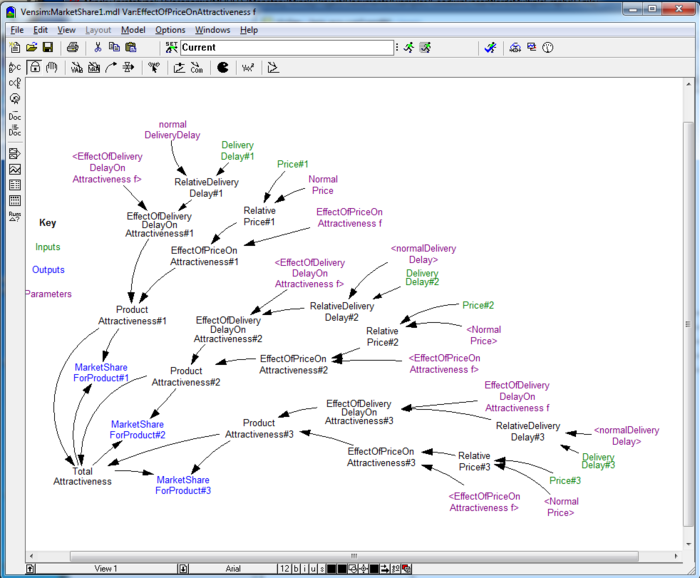
Task: Toggle the Move/Size hand tool
Action: [x=52, y=68]
